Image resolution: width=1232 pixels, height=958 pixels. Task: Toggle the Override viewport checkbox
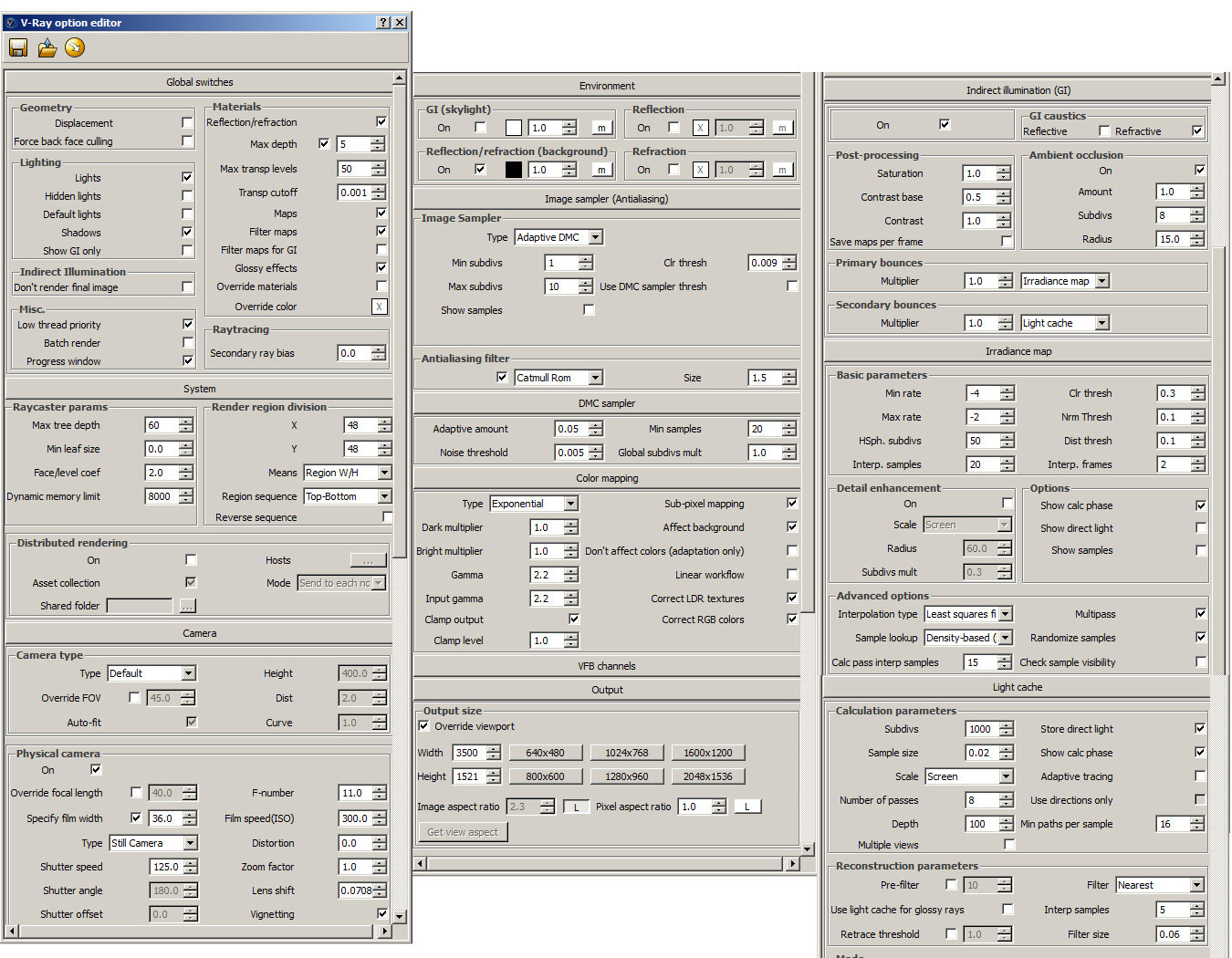(x=423, y=725)
